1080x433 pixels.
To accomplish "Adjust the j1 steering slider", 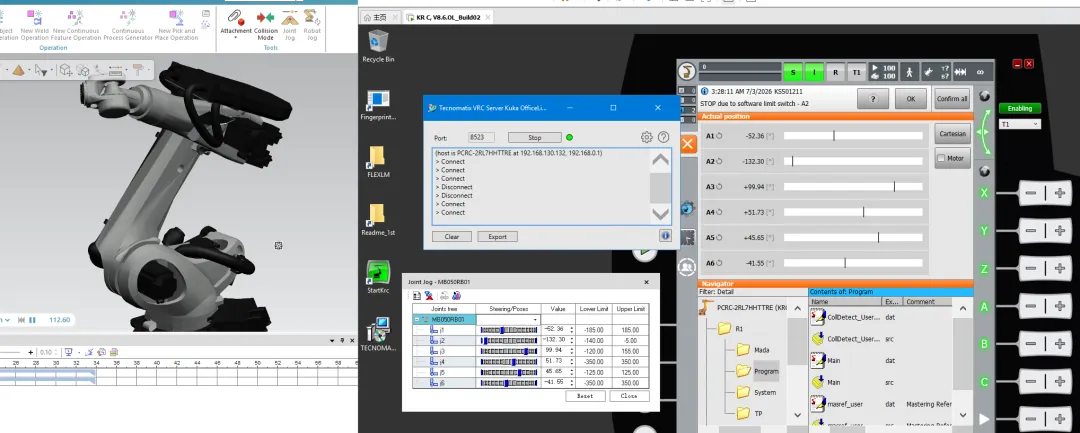I will click(x=508, y=330).
